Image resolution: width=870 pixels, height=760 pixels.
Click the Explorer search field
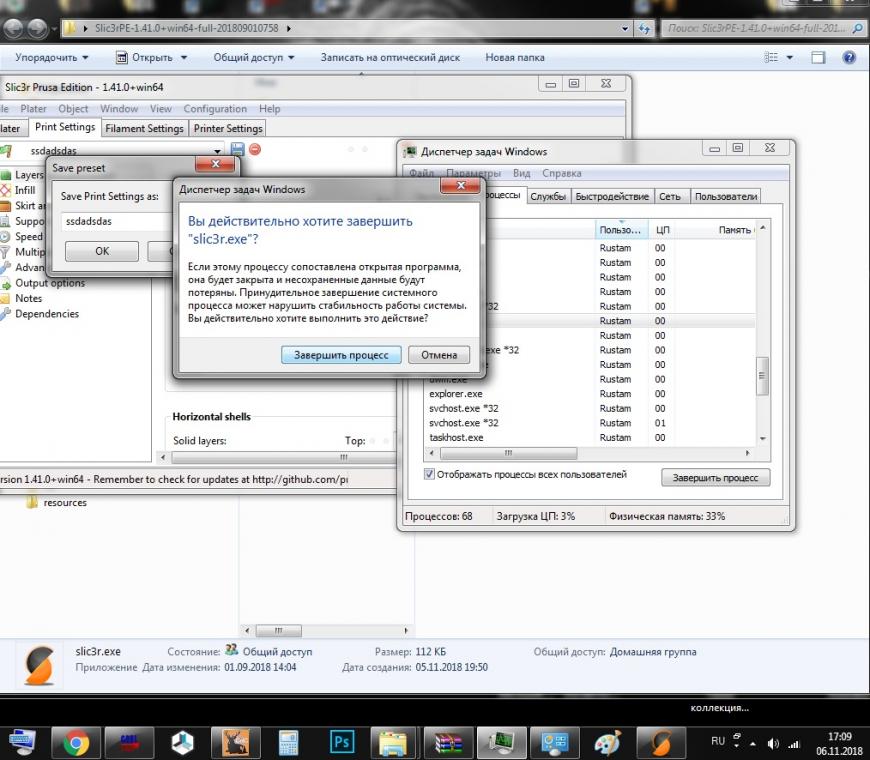coord(763,28)
